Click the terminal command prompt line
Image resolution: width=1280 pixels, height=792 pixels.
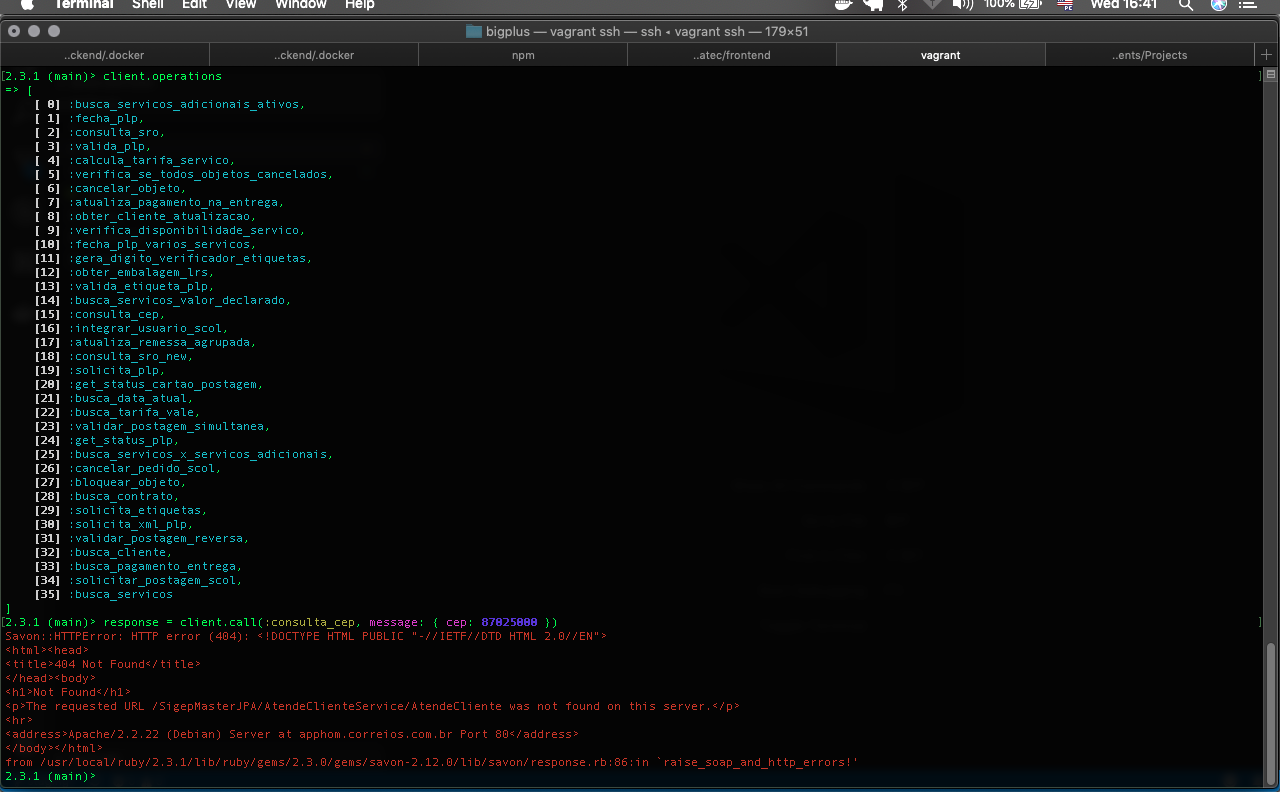[50, 775]
